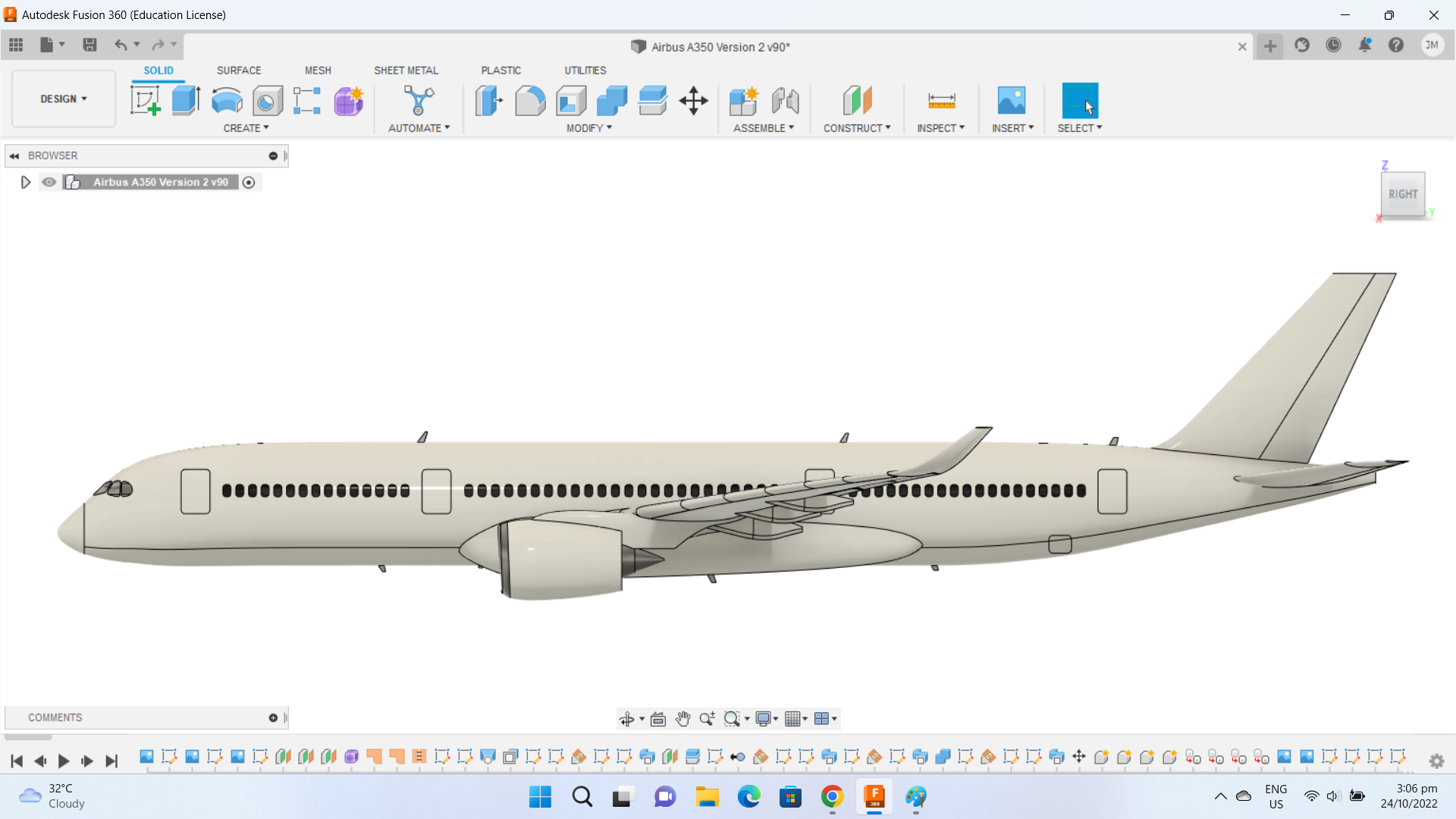Open the timeline settings gear
The image size is (1456, 819).
pos(1436,761)
